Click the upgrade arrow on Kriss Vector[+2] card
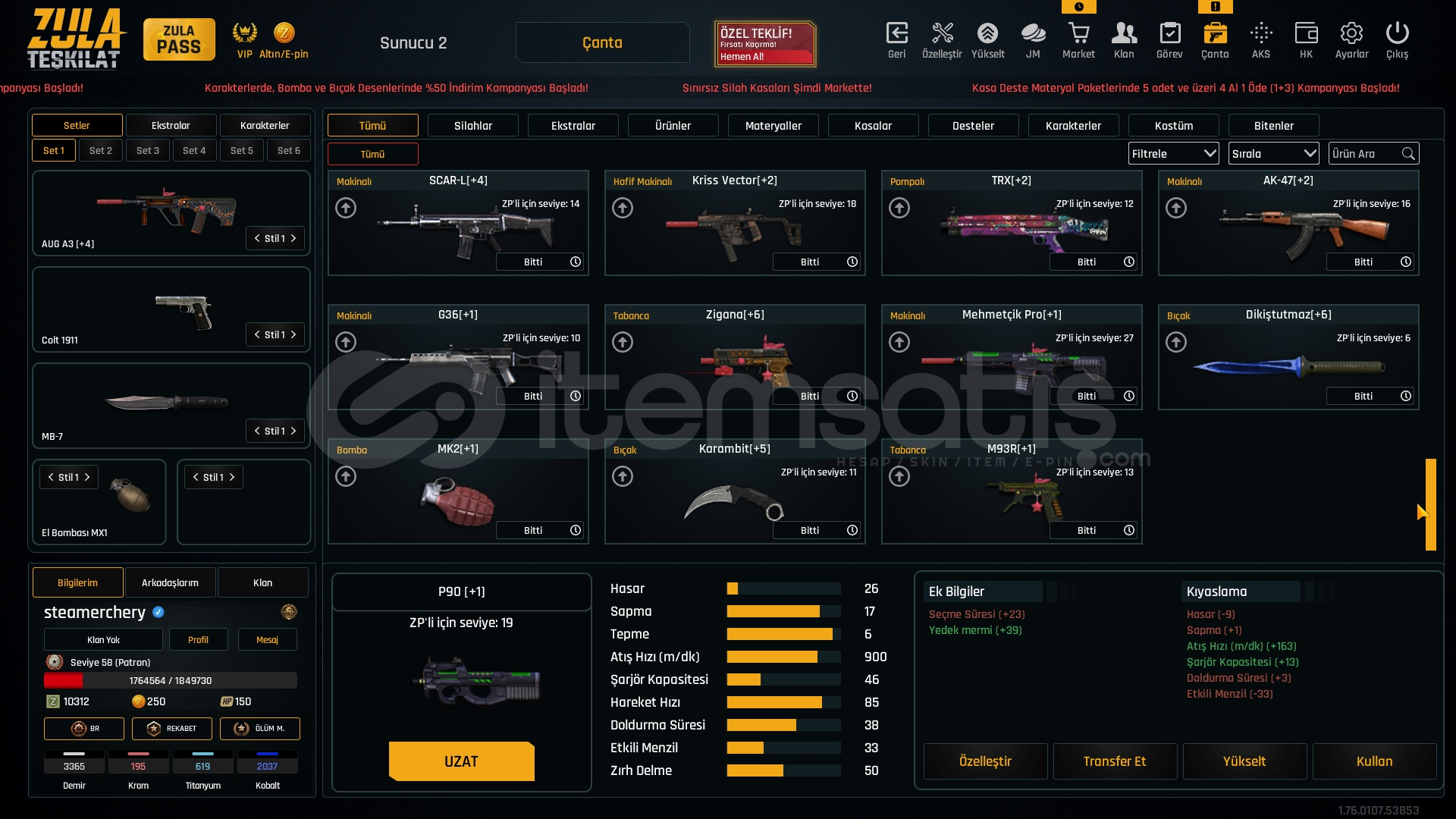Viewport: 1456px width, 819px height. (x=623, y=208)
